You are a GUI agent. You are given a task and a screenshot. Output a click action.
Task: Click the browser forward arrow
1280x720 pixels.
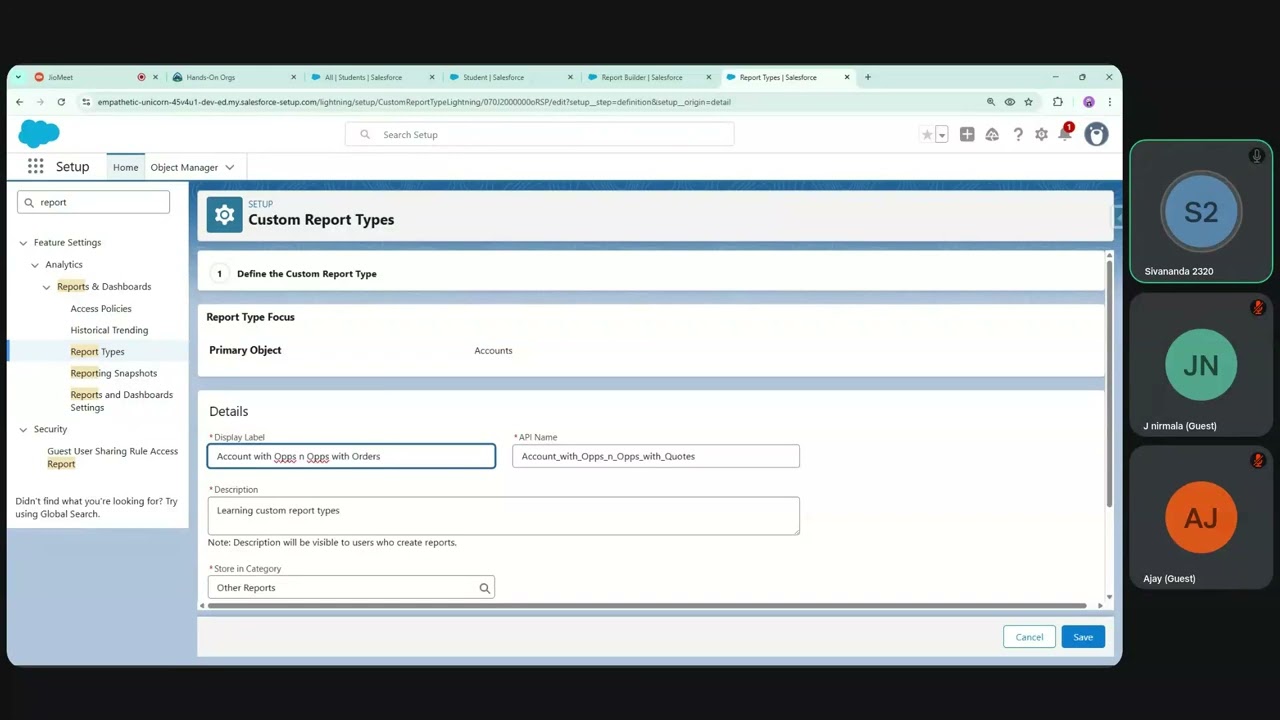[x=40, y=102]
